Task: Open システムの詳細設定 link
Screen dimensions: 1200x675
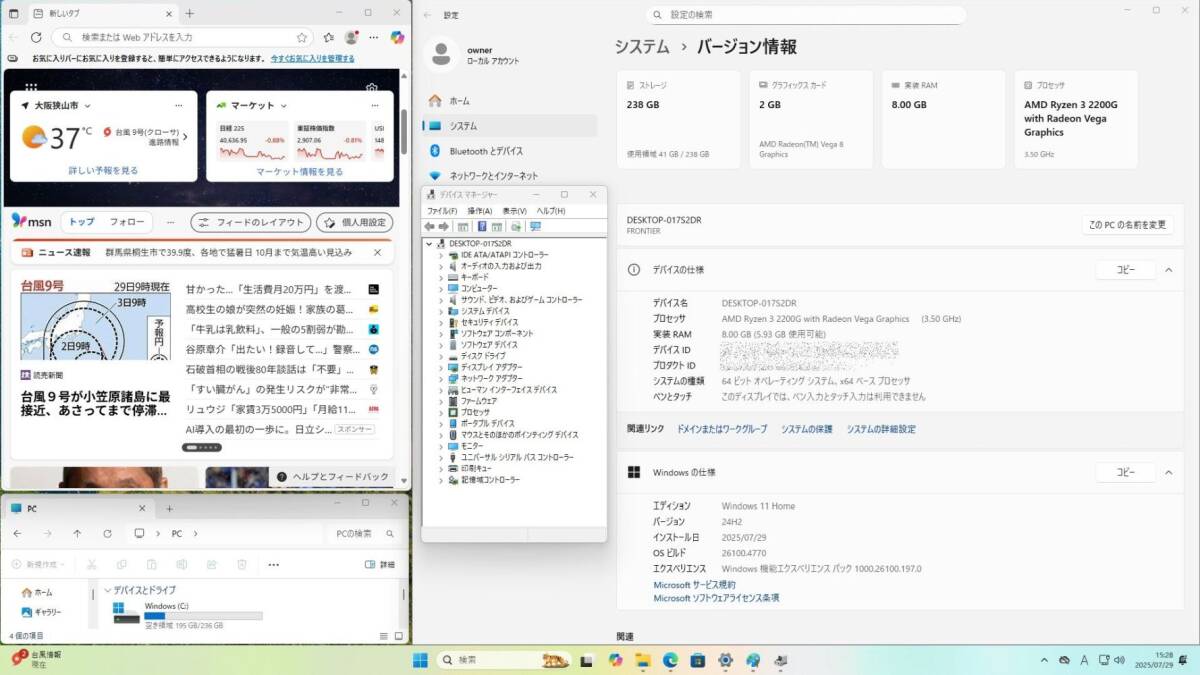Action: click(881, 429)
